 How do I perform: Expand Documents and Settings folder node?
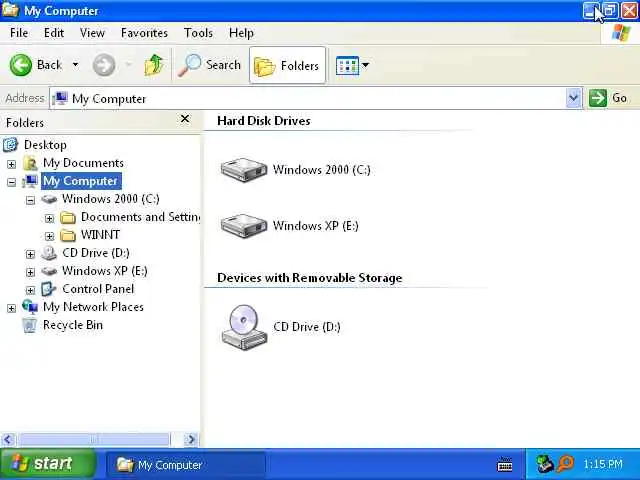pyautogui.click(x=49, y=218)
